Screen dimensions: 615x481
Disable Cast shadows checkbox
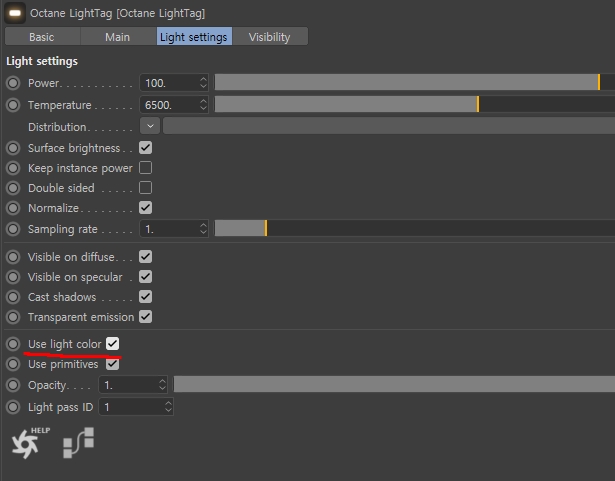(x=146, y=297)
